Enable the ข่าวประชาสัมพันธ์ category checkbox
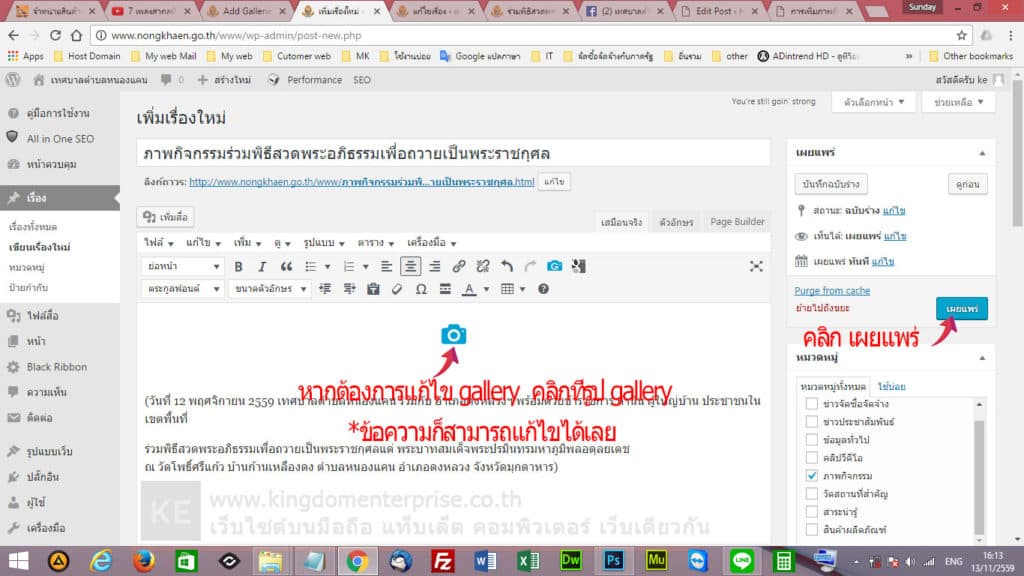The height and width of the screenshot is (576, 1024). (812, 422)
